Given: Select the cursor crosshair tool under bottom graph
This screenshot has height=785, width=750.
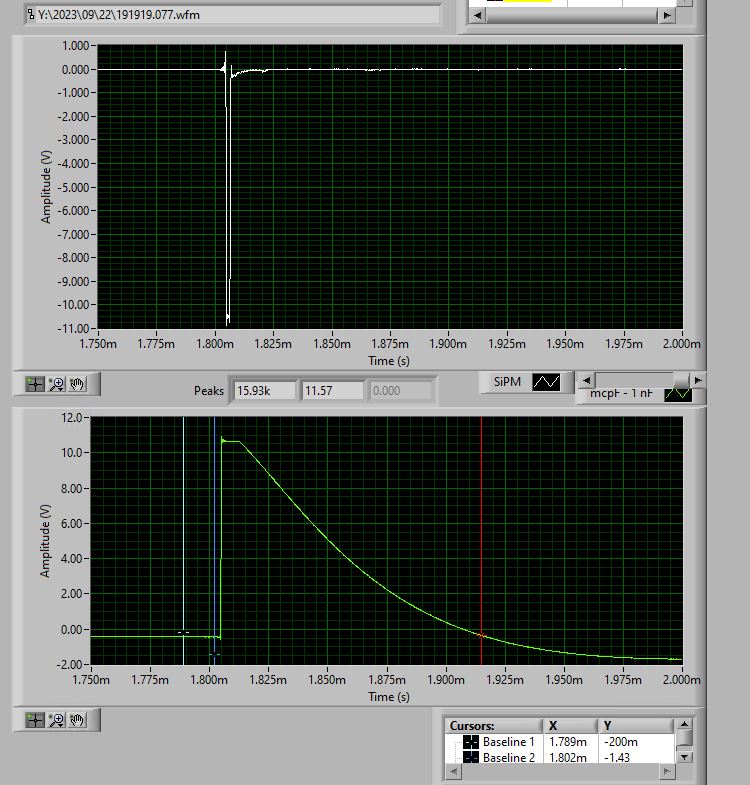Looking at the screenshot, I should click(35, 720).
